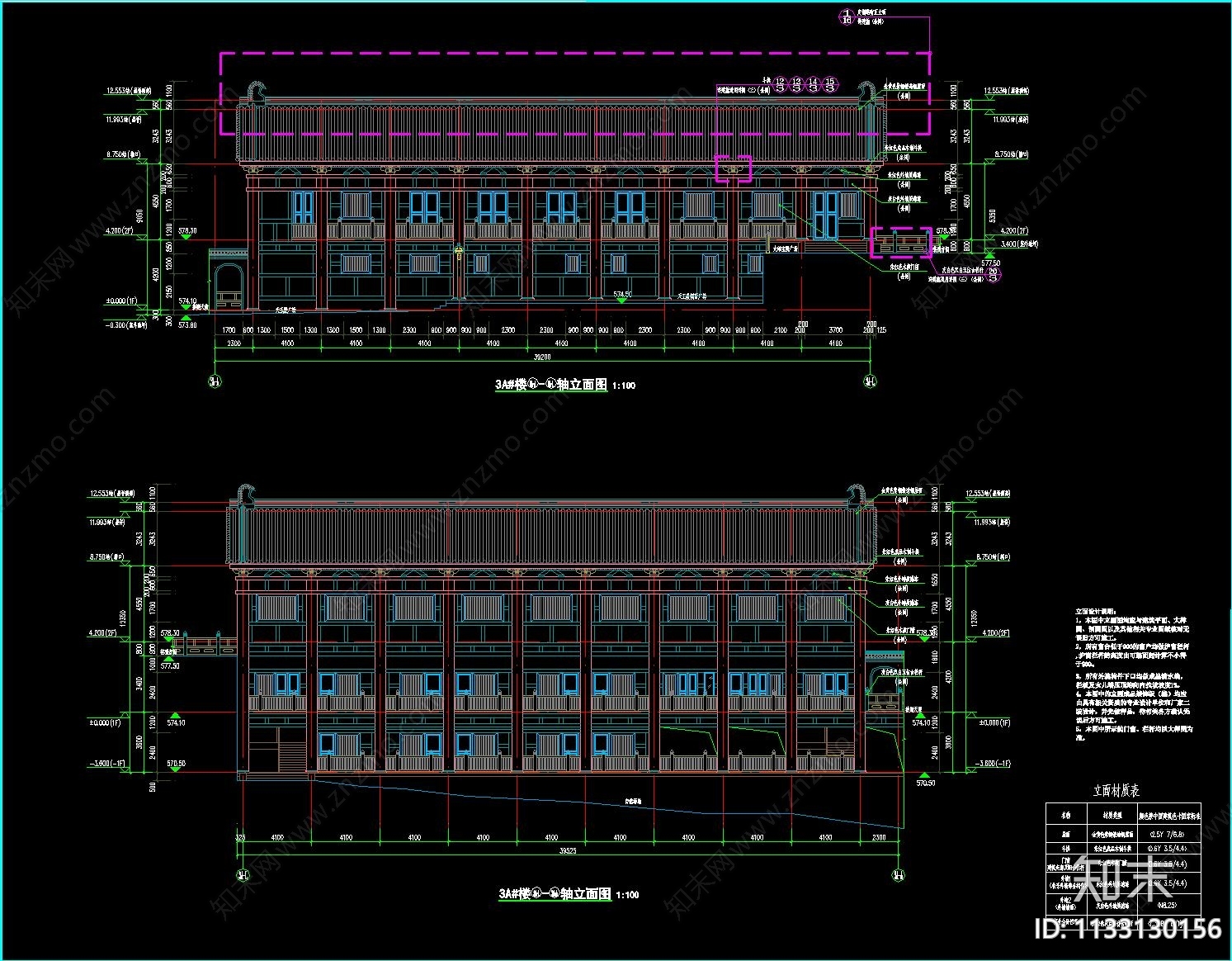Click the 39200 overall dimension text
Viewport: 1232px width, 961px height.
click(x=542, y=357)
